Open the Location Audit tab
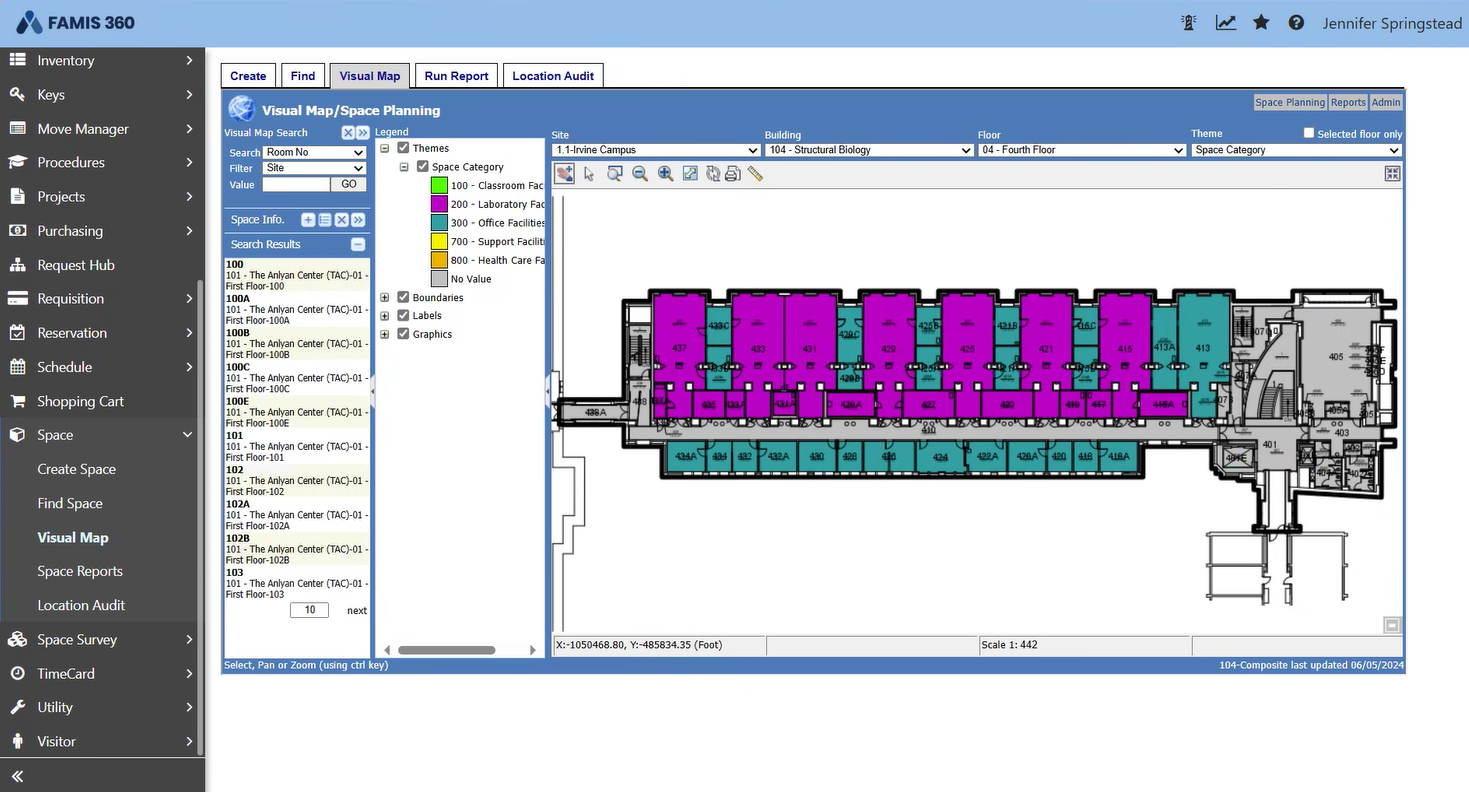Viewport: 1469px width, 792px height. [x=553, y=75]
